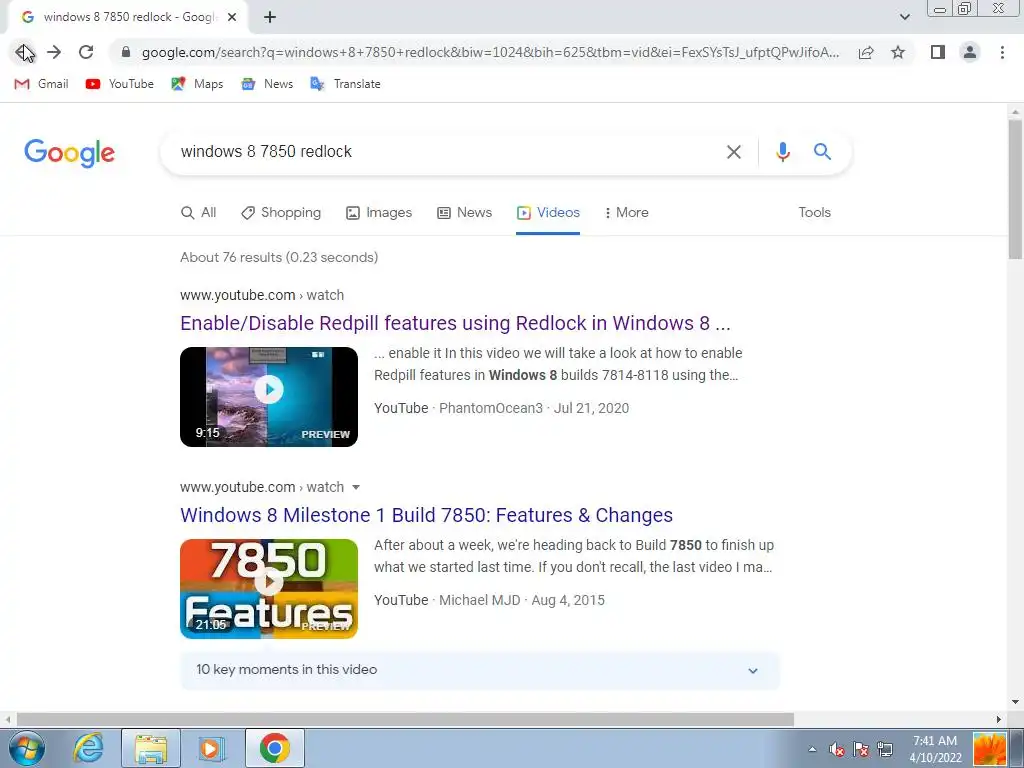
Task: Switch to the News results tab
Action: [464, 213]
